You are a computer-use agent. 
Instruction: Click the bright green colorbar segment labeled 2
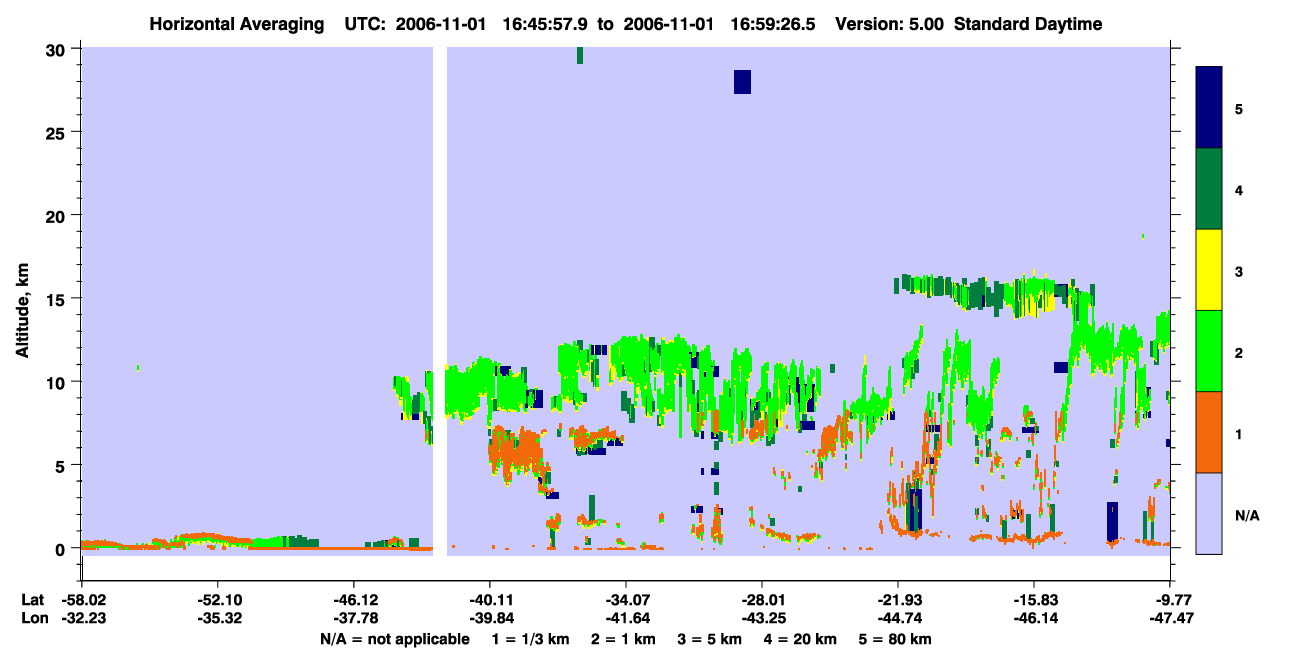1209,351
